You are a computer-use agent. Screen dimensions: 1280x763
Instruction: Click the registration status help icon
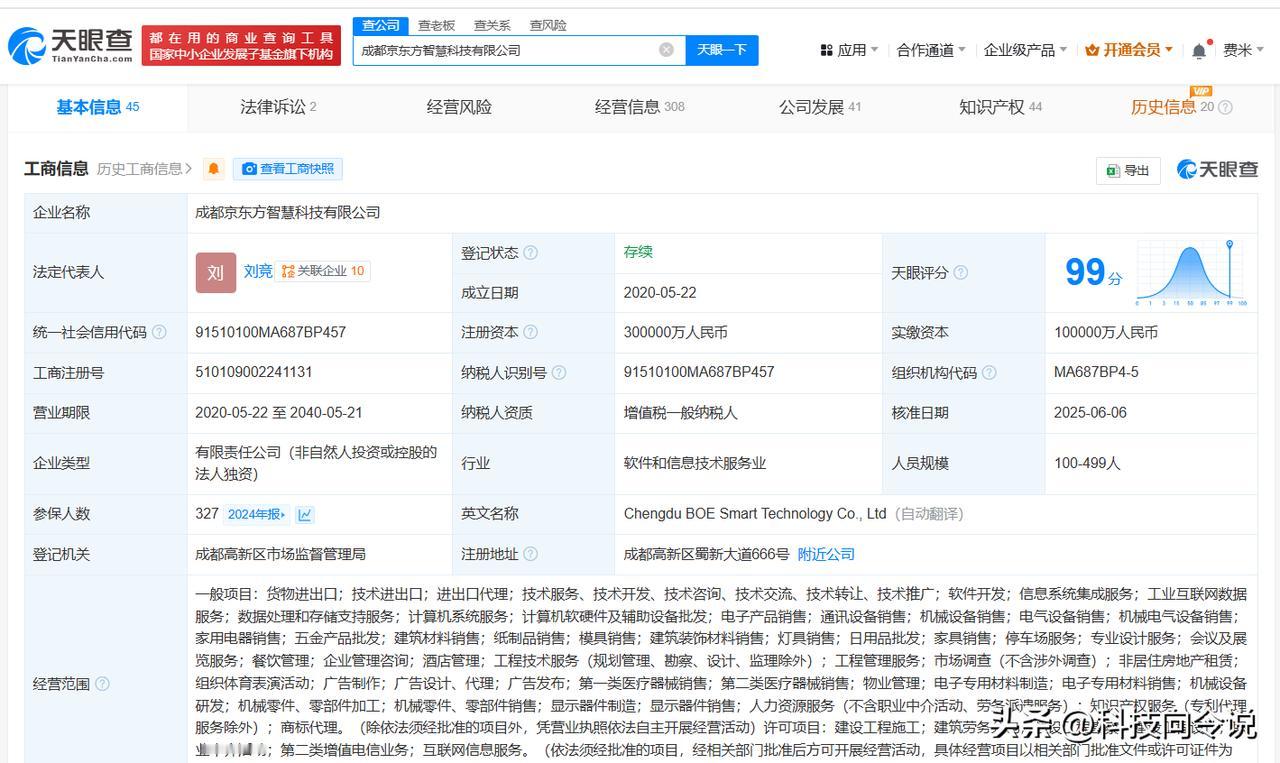tap(530, 253)
